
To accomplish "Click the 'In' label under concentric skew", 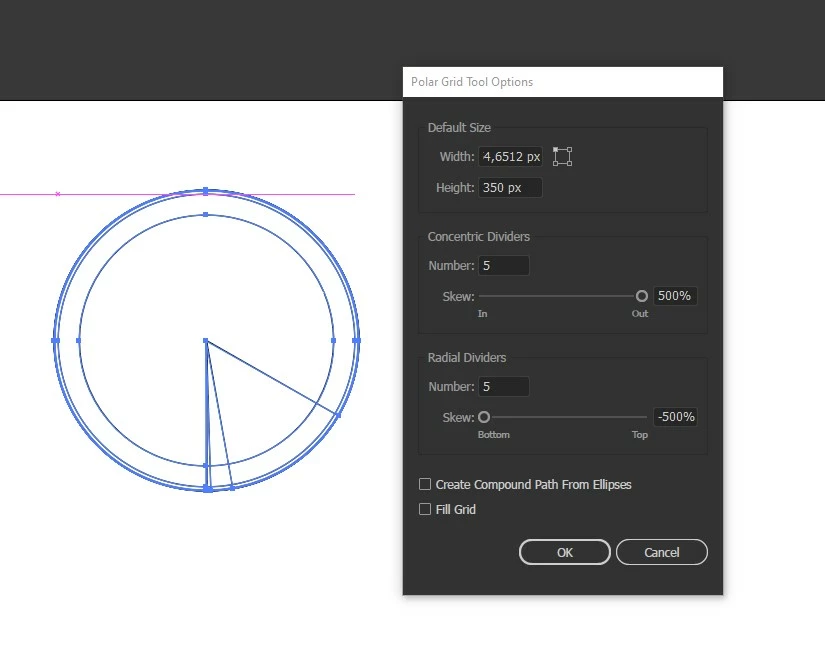I will click(x=482, y=314).
